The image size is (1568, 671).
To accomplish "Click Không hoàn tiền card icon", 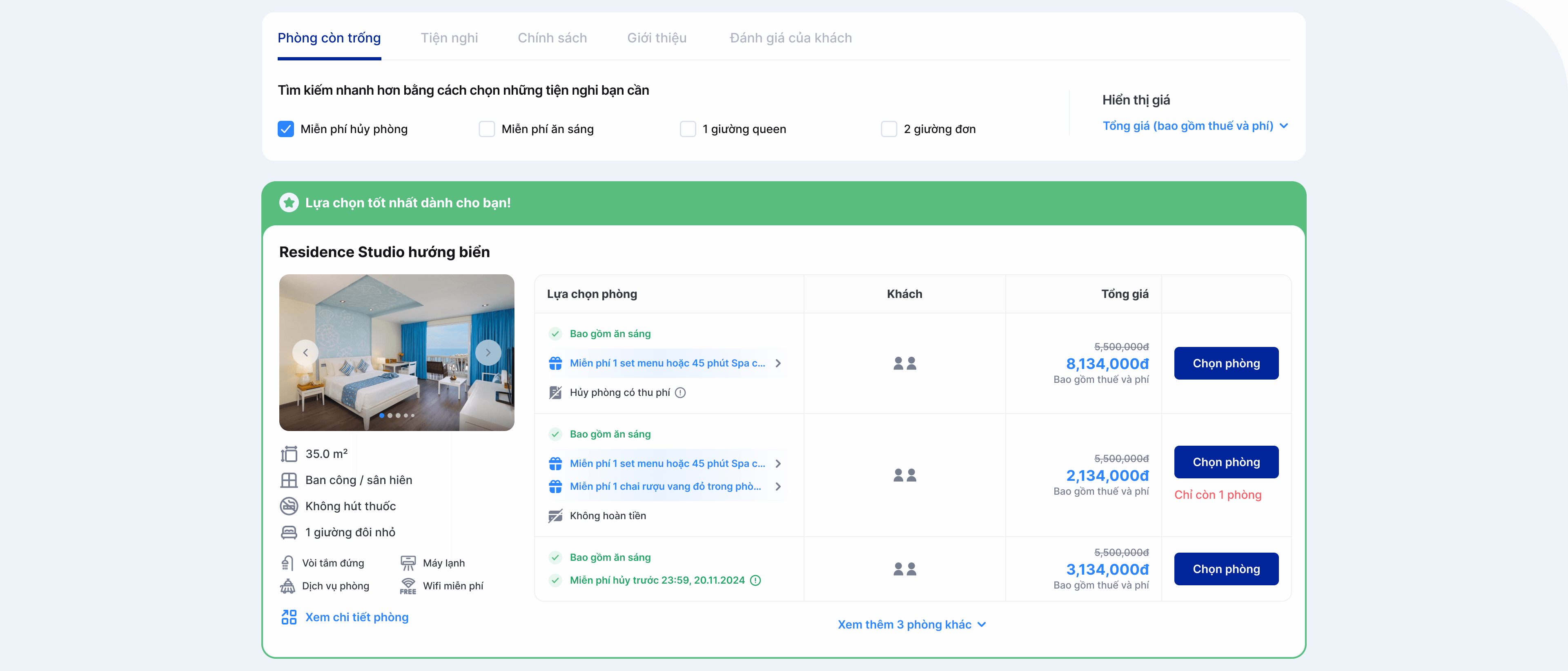I will tap(555, 516).
